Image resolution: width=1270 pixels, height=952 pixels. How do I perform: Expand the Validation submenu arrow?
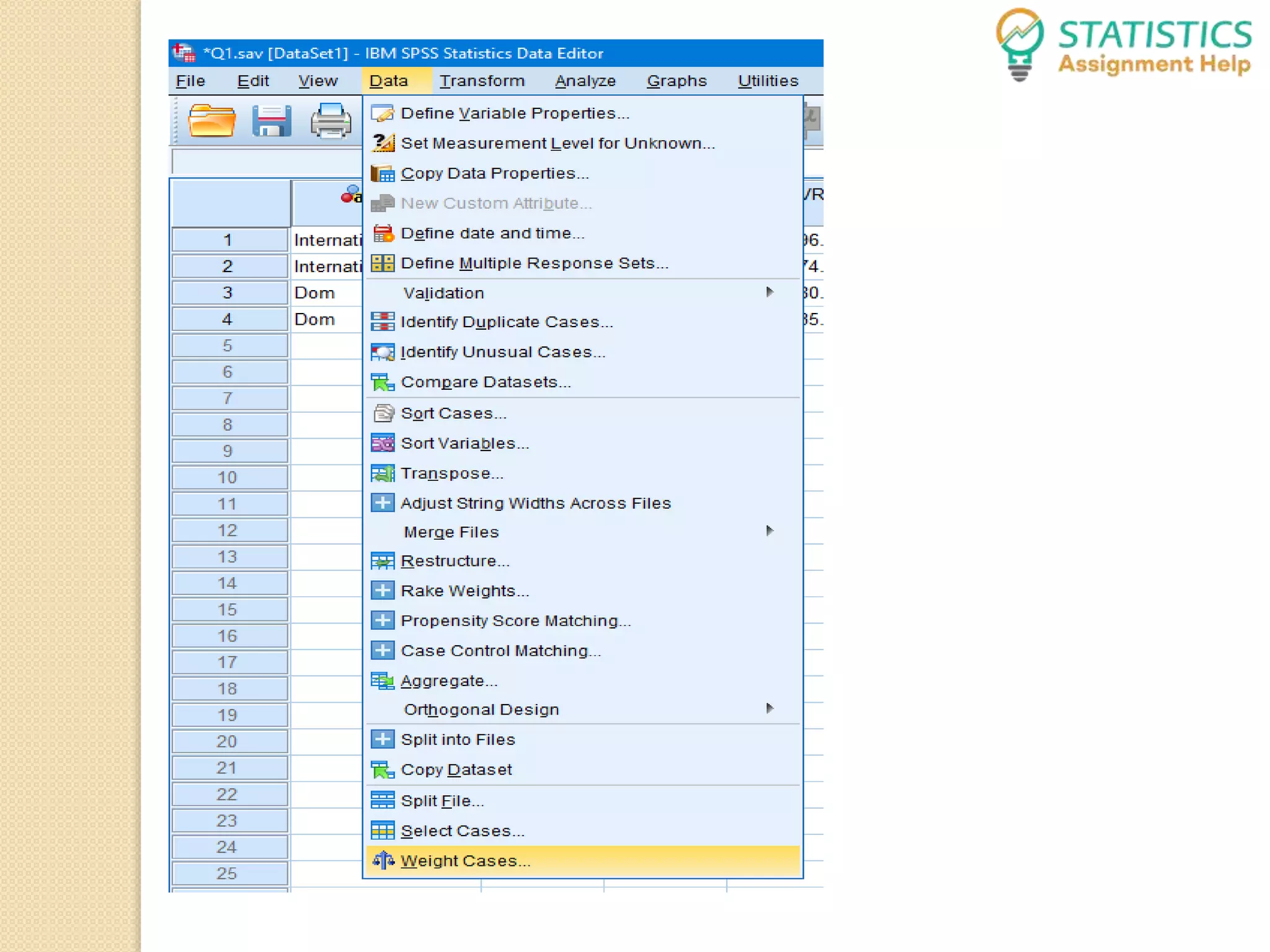pos(770,292)
